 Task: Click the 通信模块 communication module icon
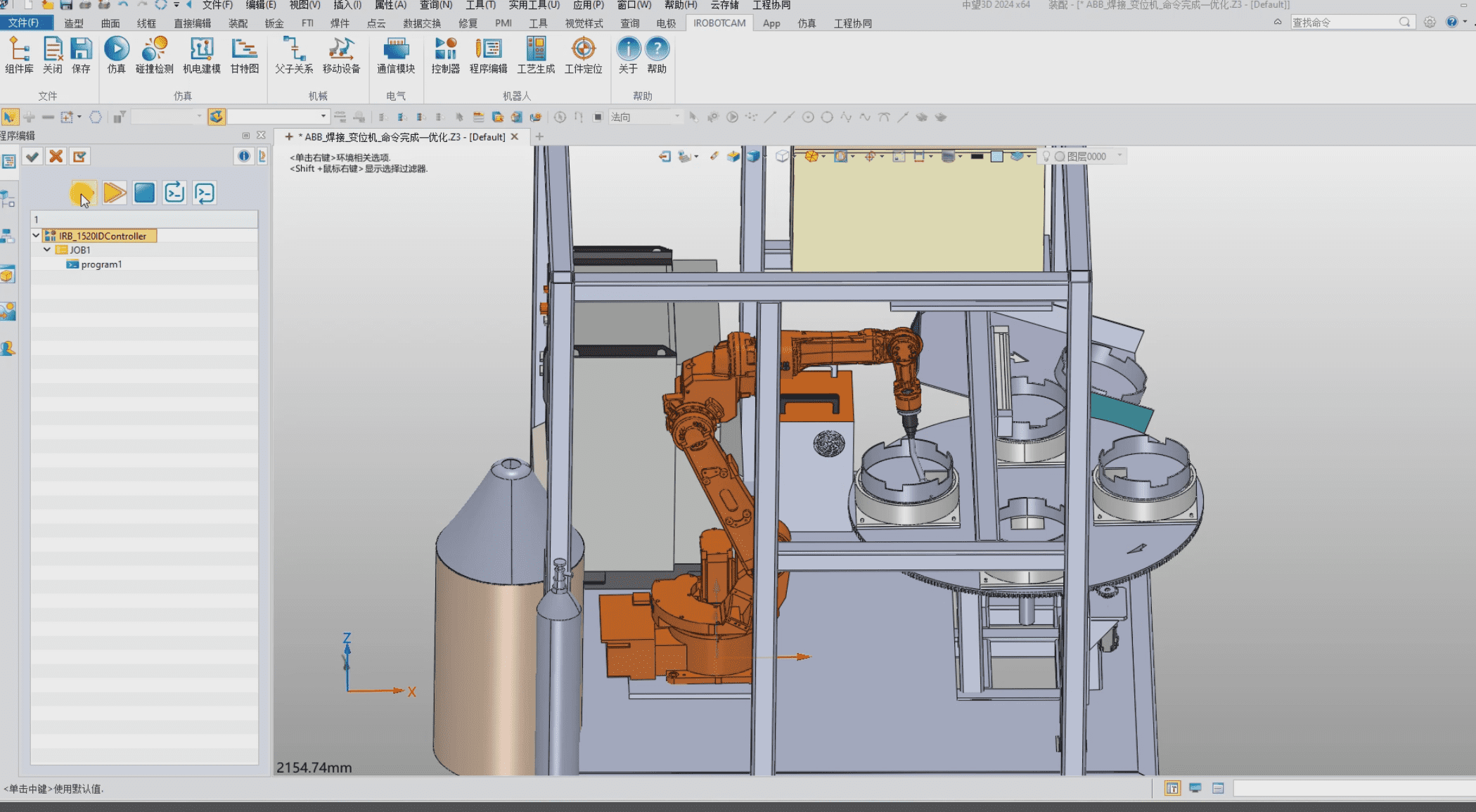pos(396,55)
